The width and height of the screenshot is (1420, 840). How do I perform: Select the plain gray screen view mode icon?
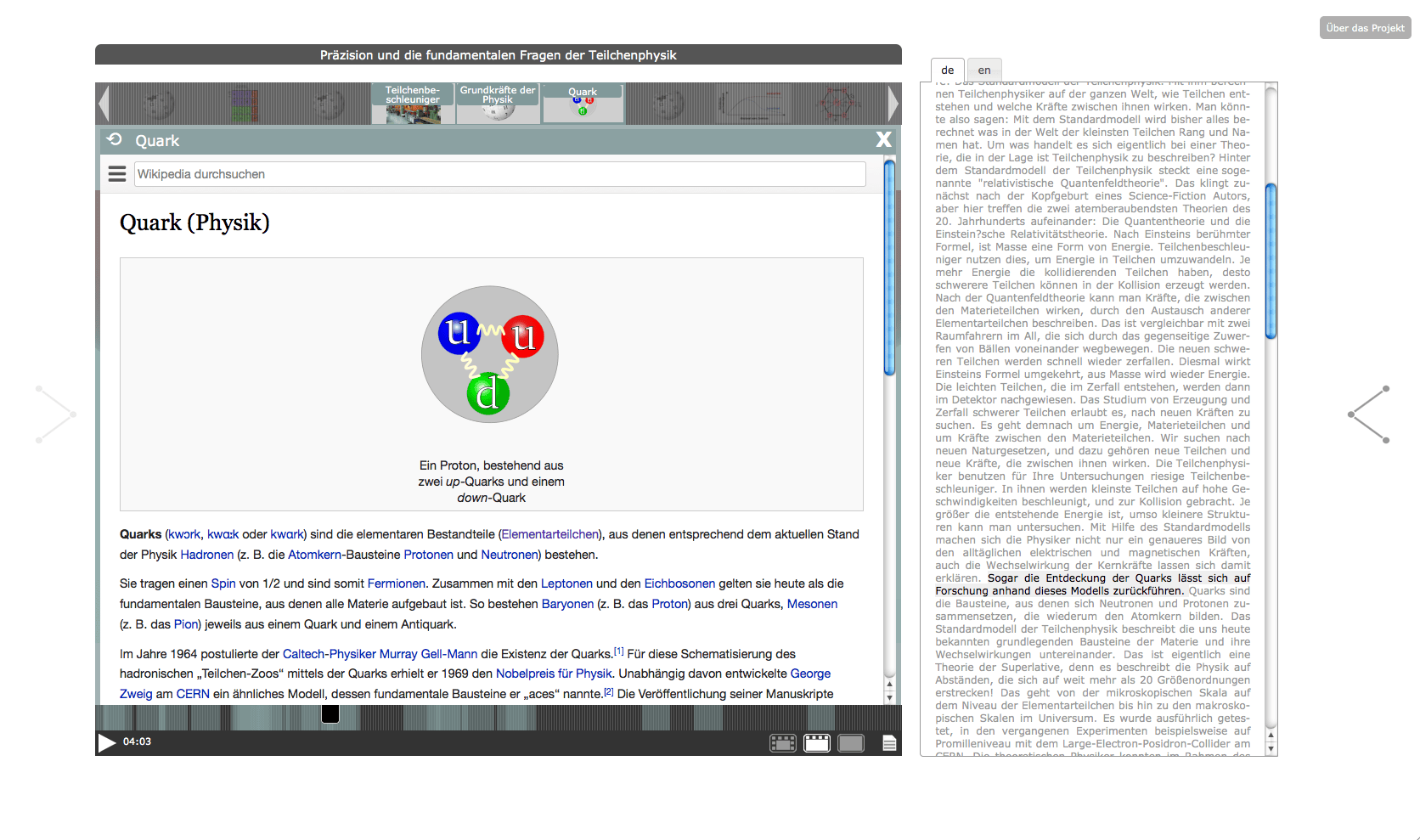tap(850, 743)
